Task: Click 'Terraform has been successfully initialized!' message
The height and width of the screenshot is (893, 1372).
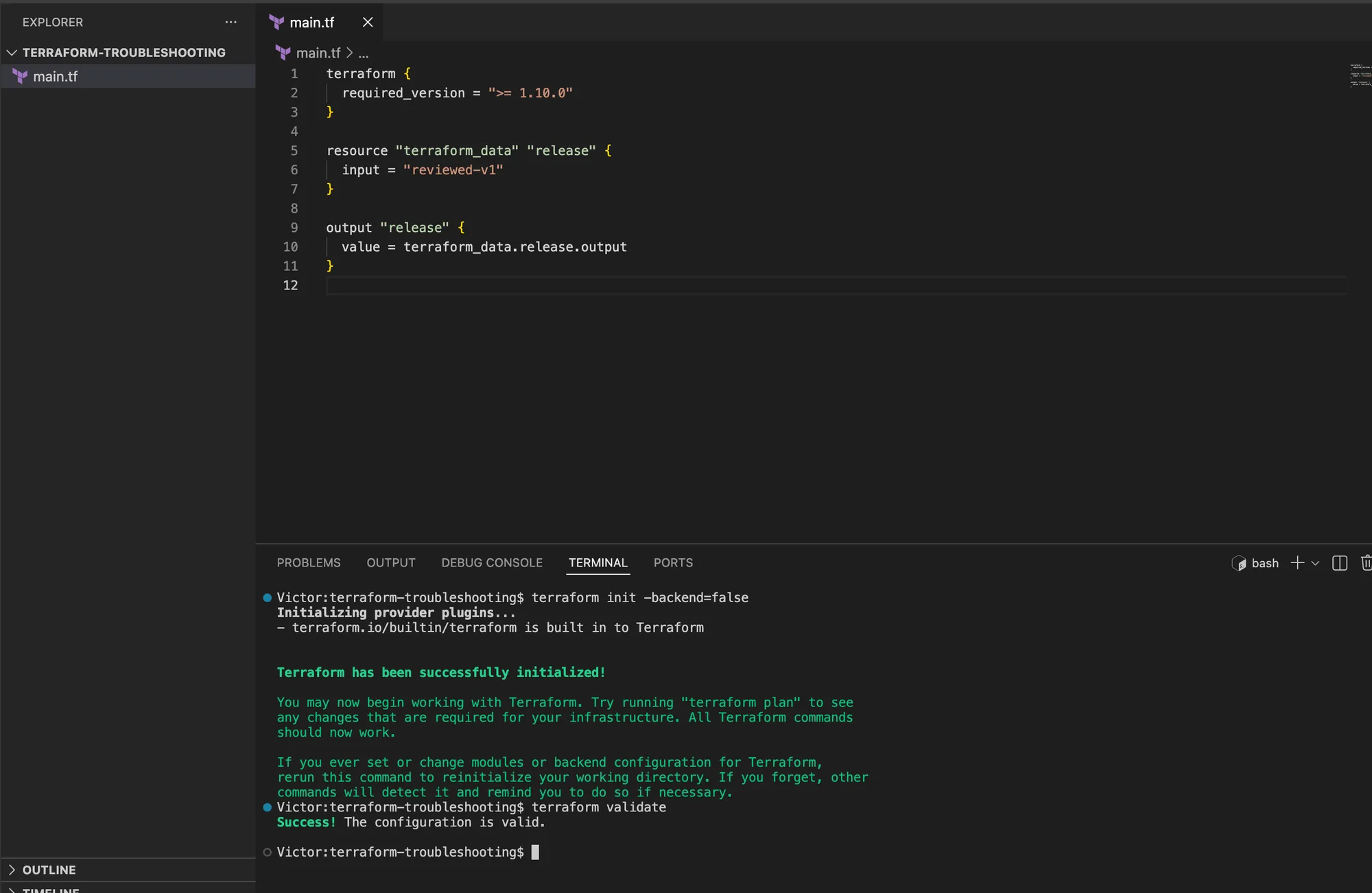Action: (x=441, y=673)
